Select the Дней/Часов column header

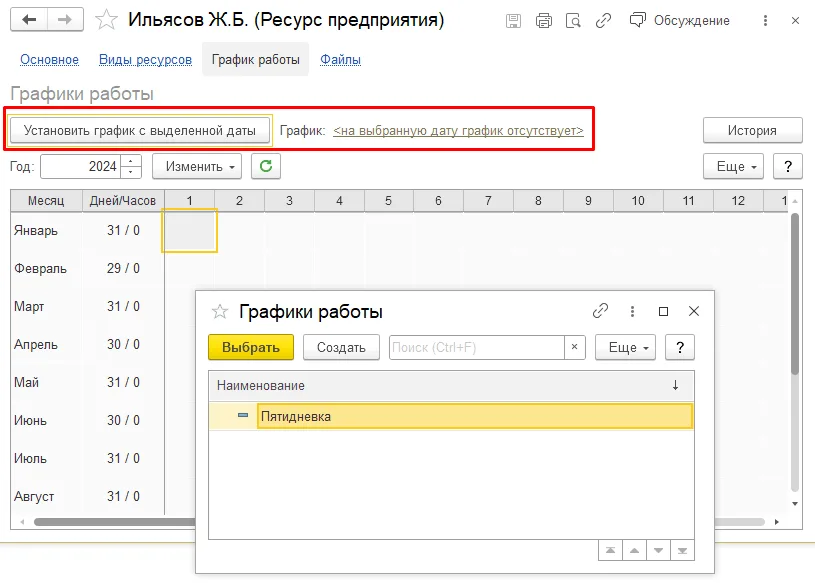(x=123, y=201)
